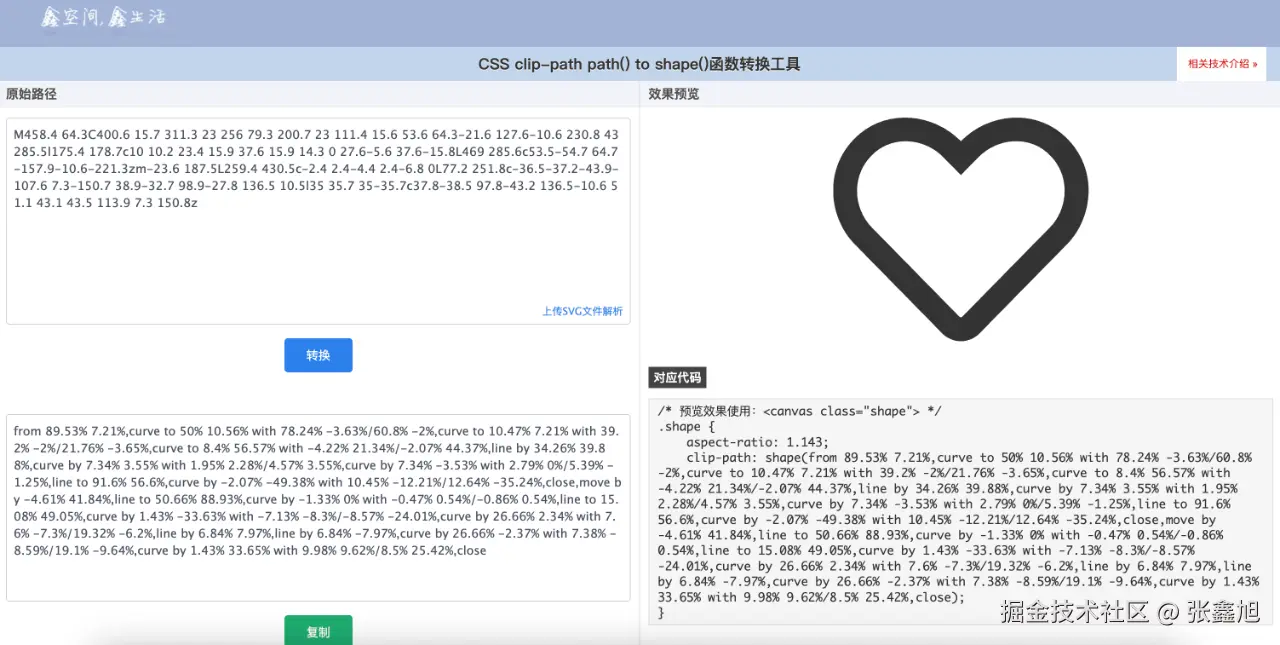Click the 效果预览 section header
This screenshot has width=1280, height=645.
coord(674,94)
